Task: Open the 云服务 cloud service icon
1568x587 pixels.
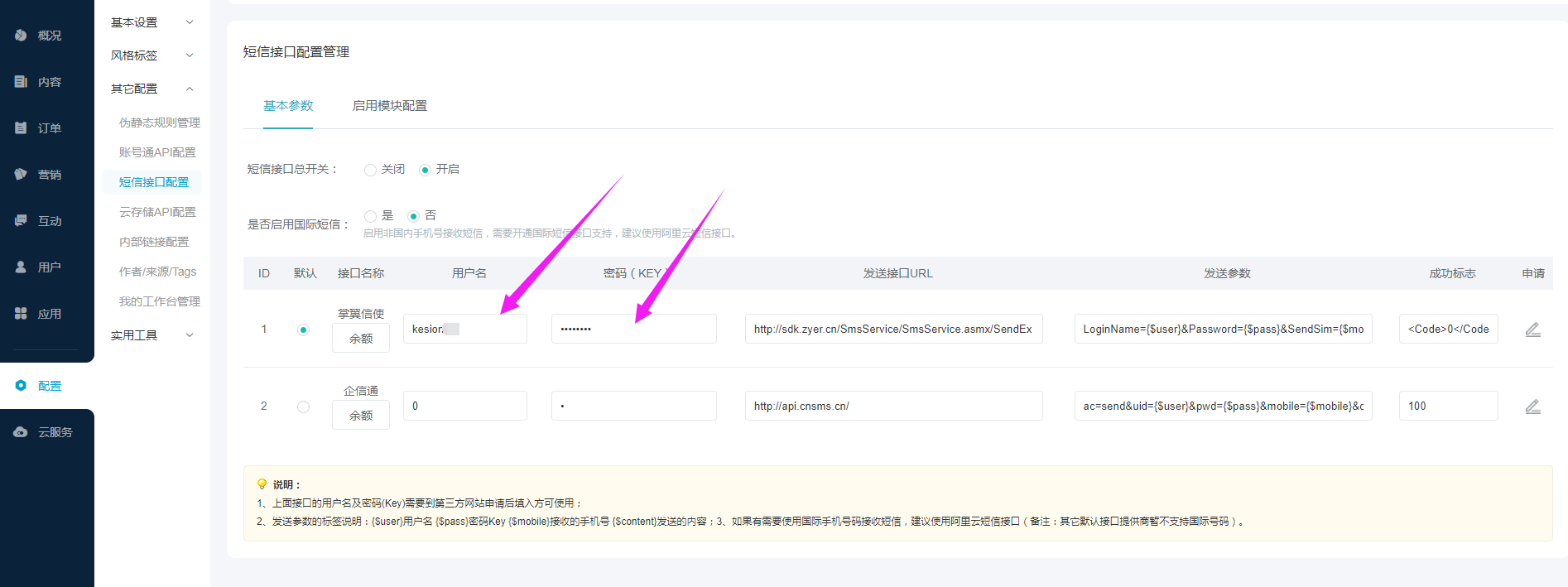Action: [22, 432]
